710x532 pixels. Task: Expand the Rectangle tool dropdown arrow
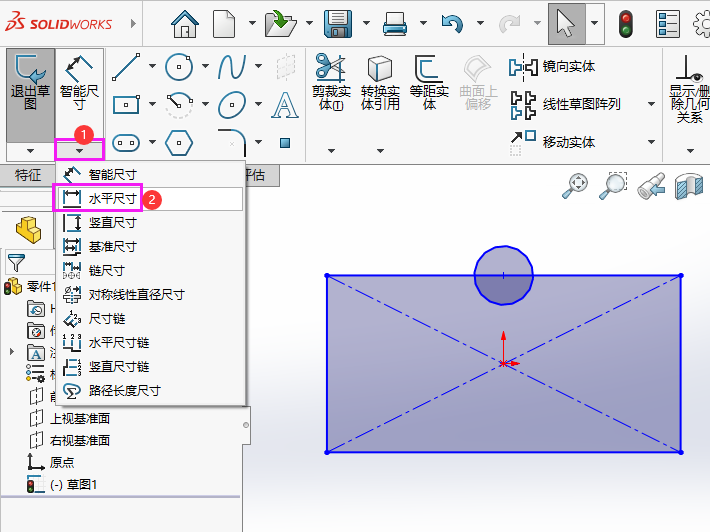(x=153, y=104)
